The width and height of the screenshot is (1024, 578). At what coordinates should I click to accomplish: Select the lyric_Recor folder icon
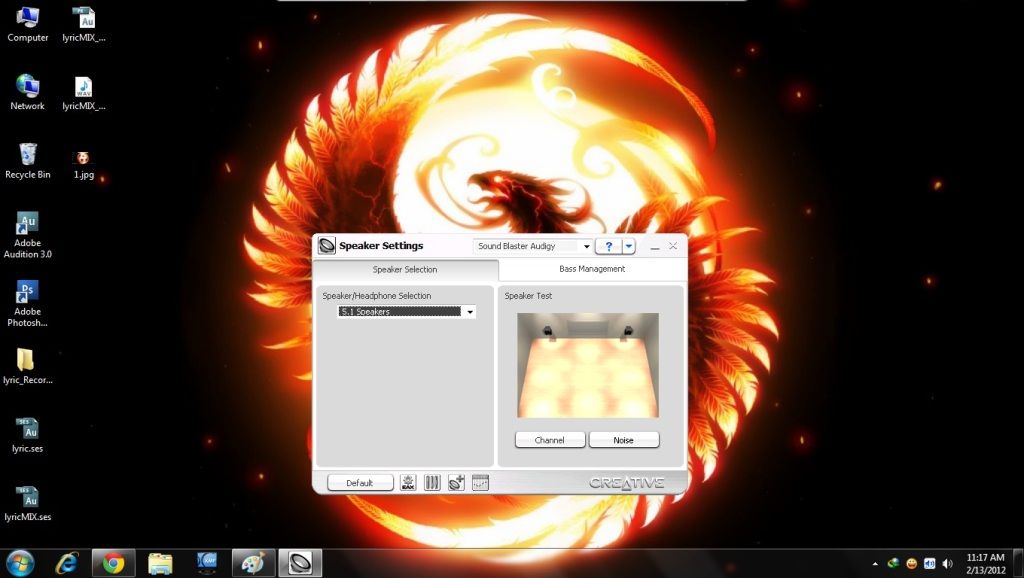pyautogui.click(x=27, y=366)
